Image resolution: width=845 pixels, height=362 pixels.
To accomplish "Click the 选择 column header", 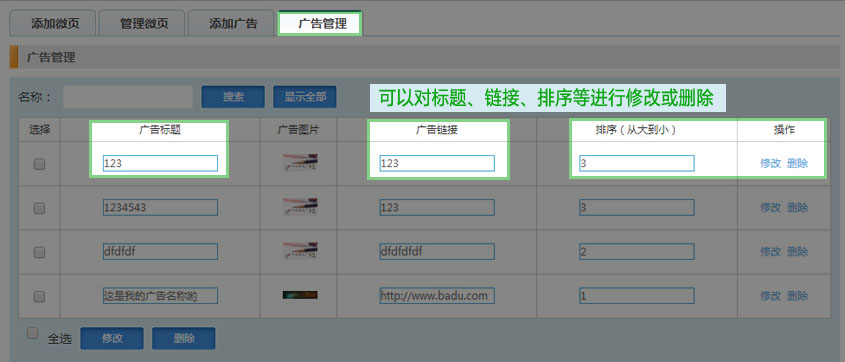I will [39, 130].
